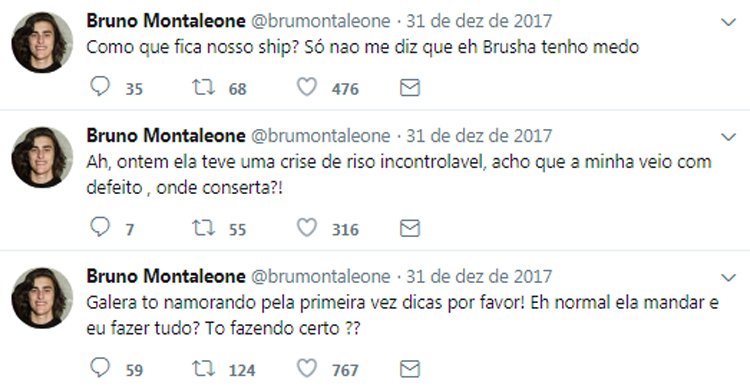This screenshot has height=389, width=750.
Task: Share the 'onde conserta' tweet via message envelope
Action: [x=409, y=228]
